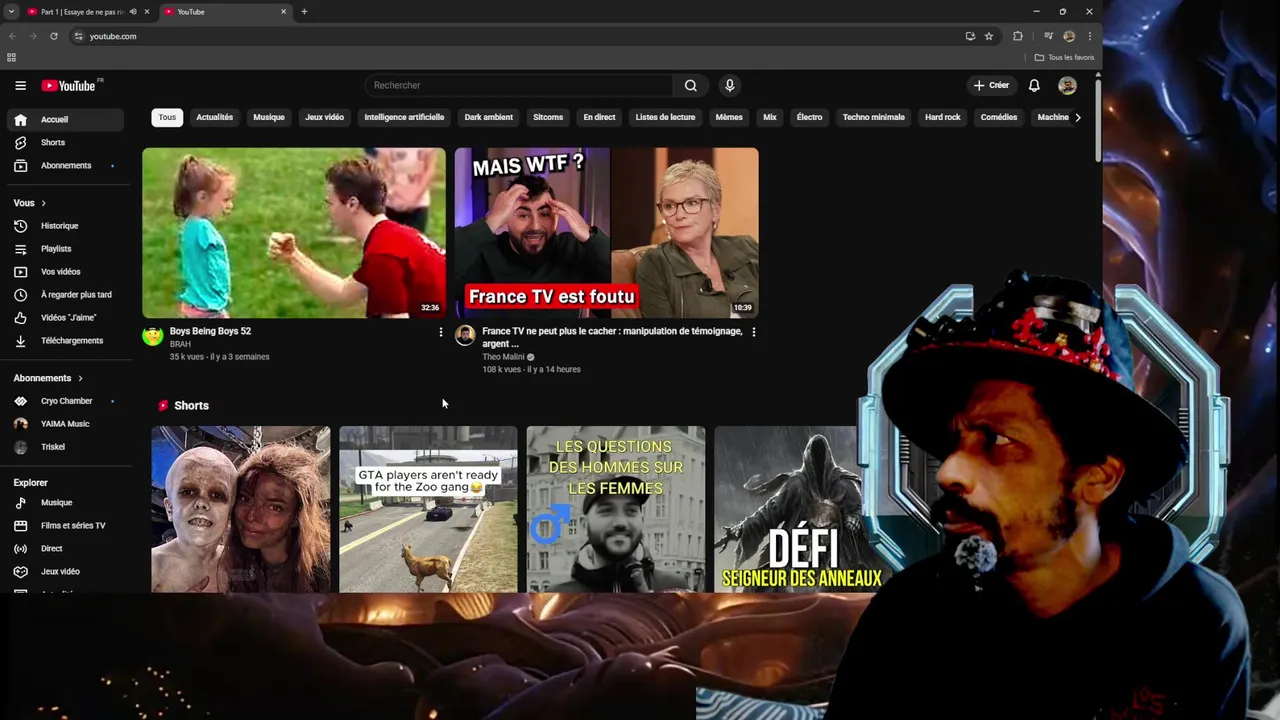Expand the Abonnements section header
Viewport: 1280px width, 720px height.
(48, 378)
